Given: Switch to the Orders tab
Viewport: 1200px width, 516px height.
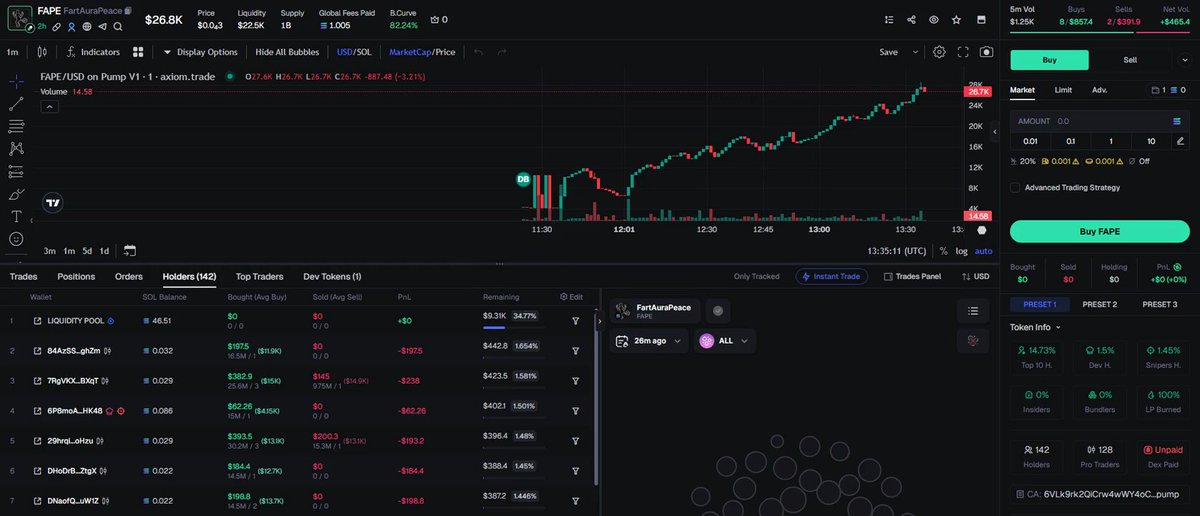Looking at the screenshot, I should click(x=129, y=276).
